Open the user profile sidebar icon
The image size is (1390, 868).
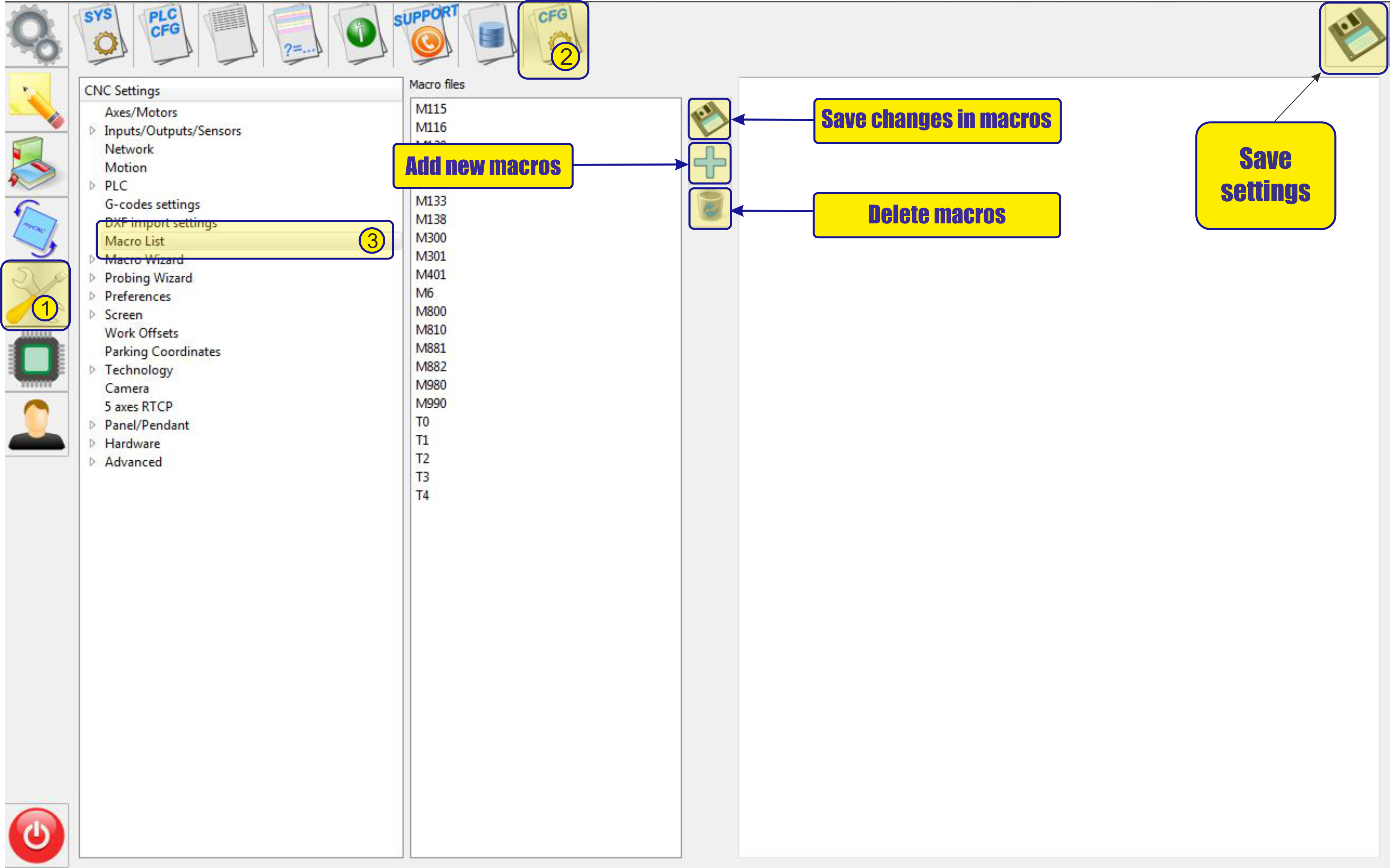point(36,425)
